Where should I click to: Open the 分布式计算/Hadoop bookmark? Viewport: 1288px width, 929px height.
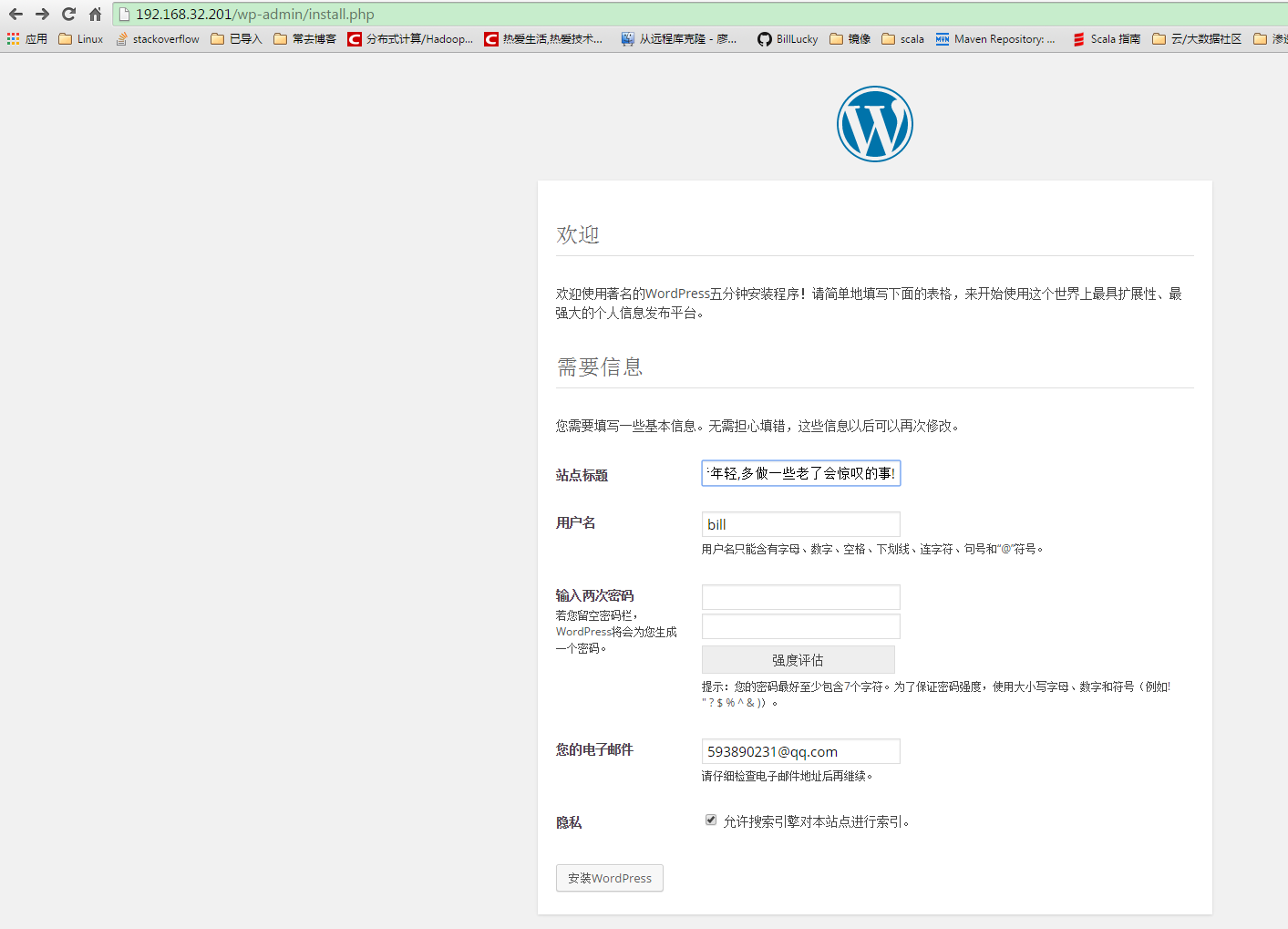410,39
